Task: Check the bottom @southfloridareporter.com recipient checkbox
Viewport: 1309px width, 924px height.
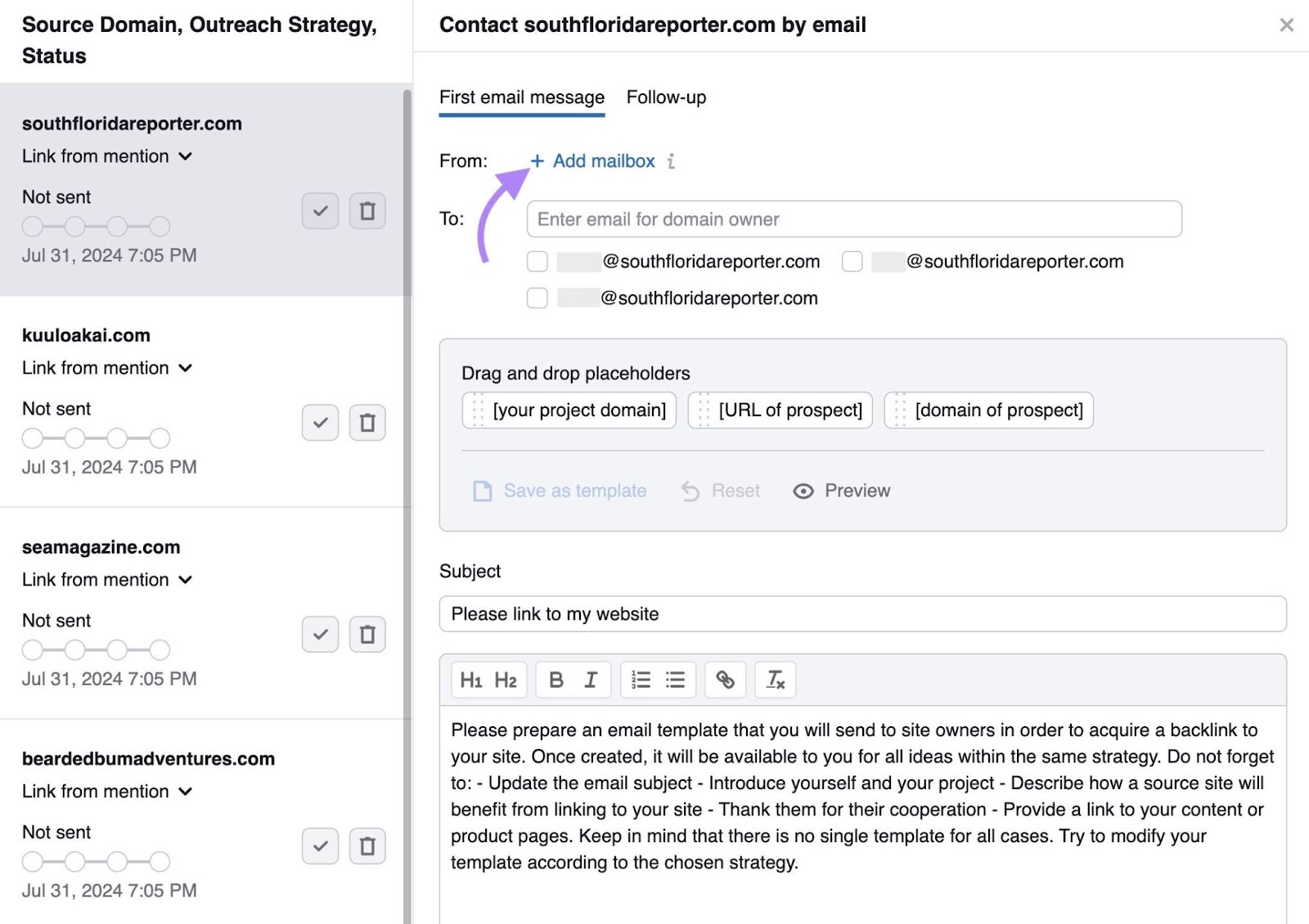Action: (538, 298)
